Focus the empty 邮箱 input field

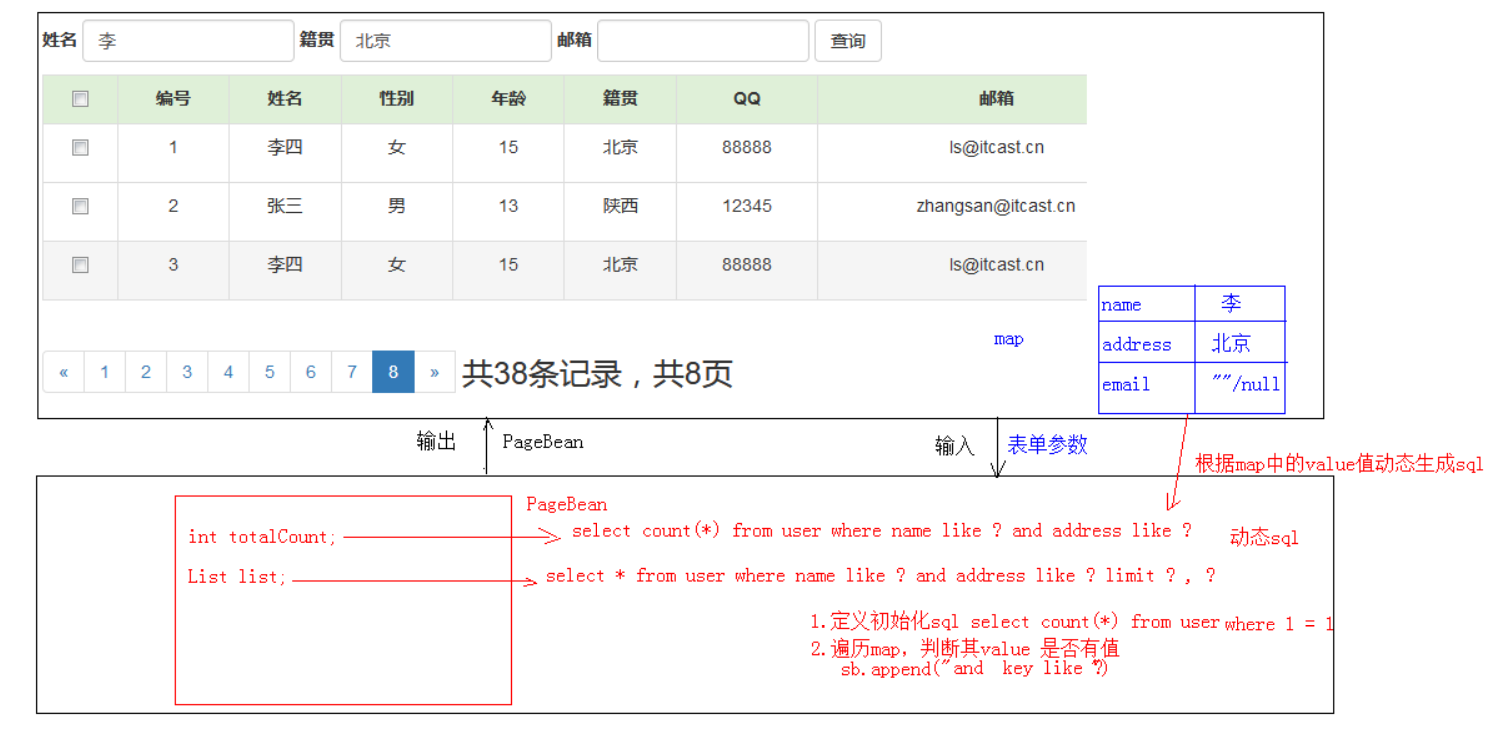click(x=703, y=41)
